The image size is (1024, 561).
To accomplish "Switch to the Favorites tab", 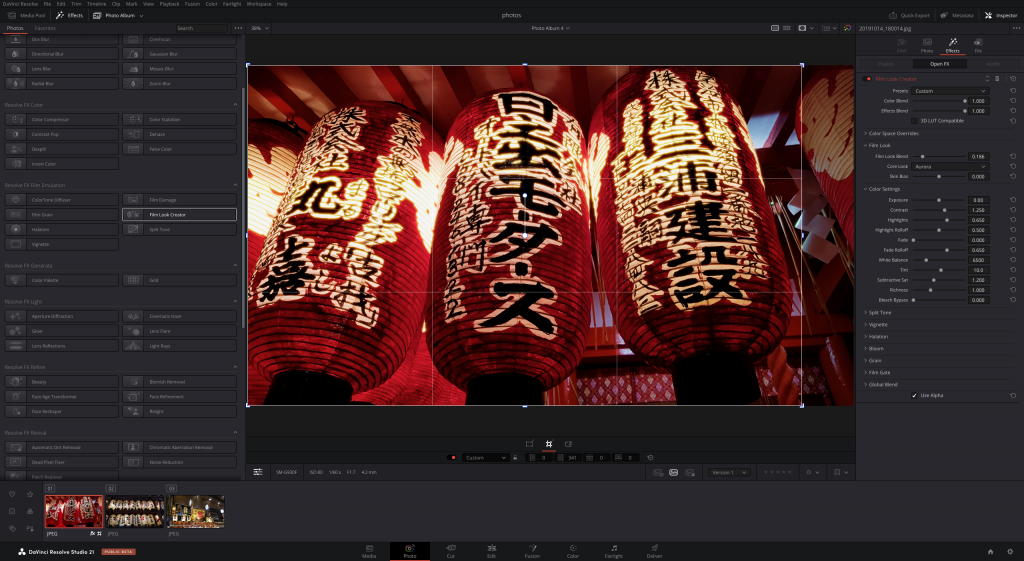I will pyautogui.click(x=45, y=28).
